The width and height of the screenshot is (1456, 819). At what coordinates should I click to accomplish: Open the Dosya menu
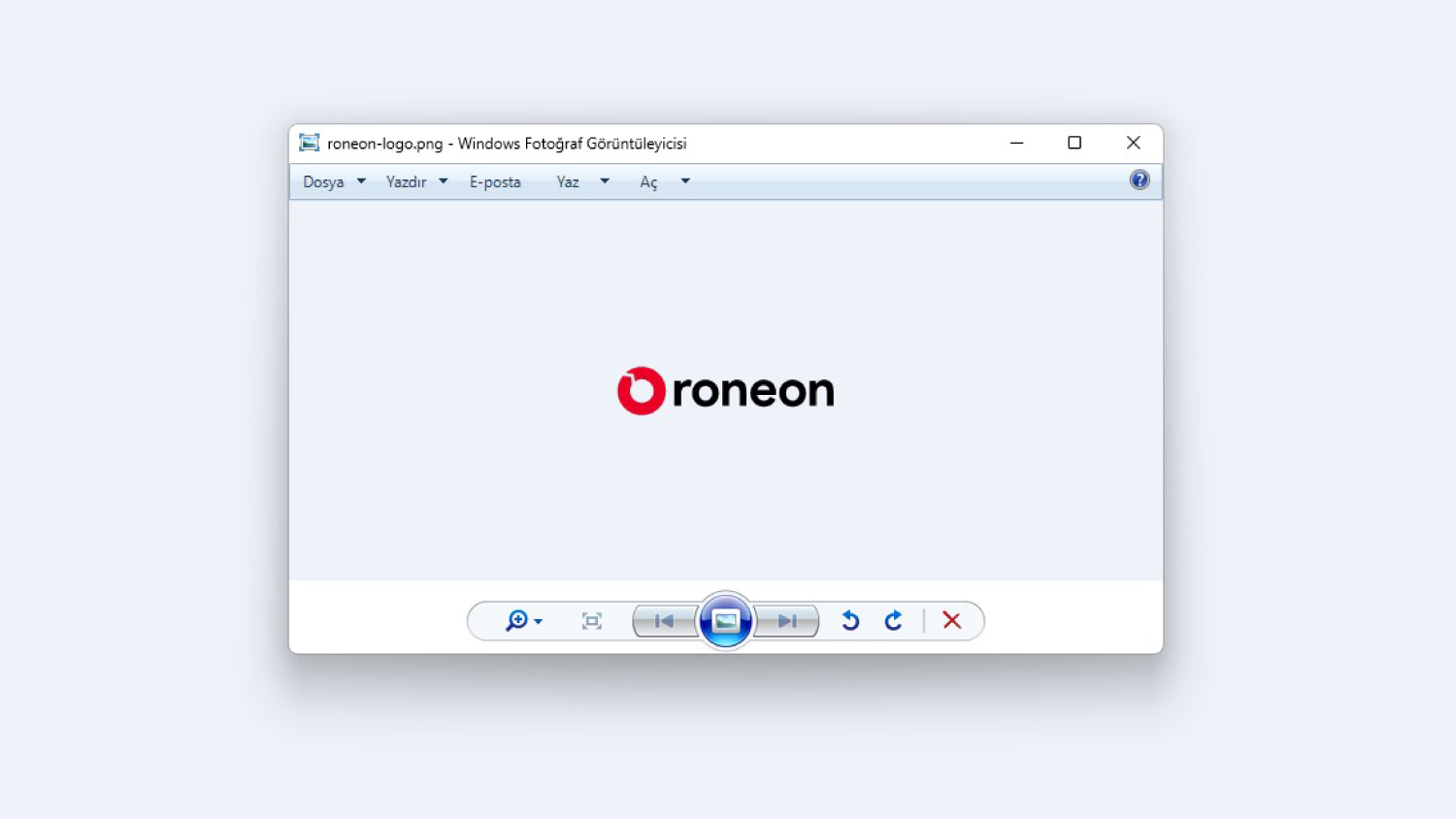(323, 181)
